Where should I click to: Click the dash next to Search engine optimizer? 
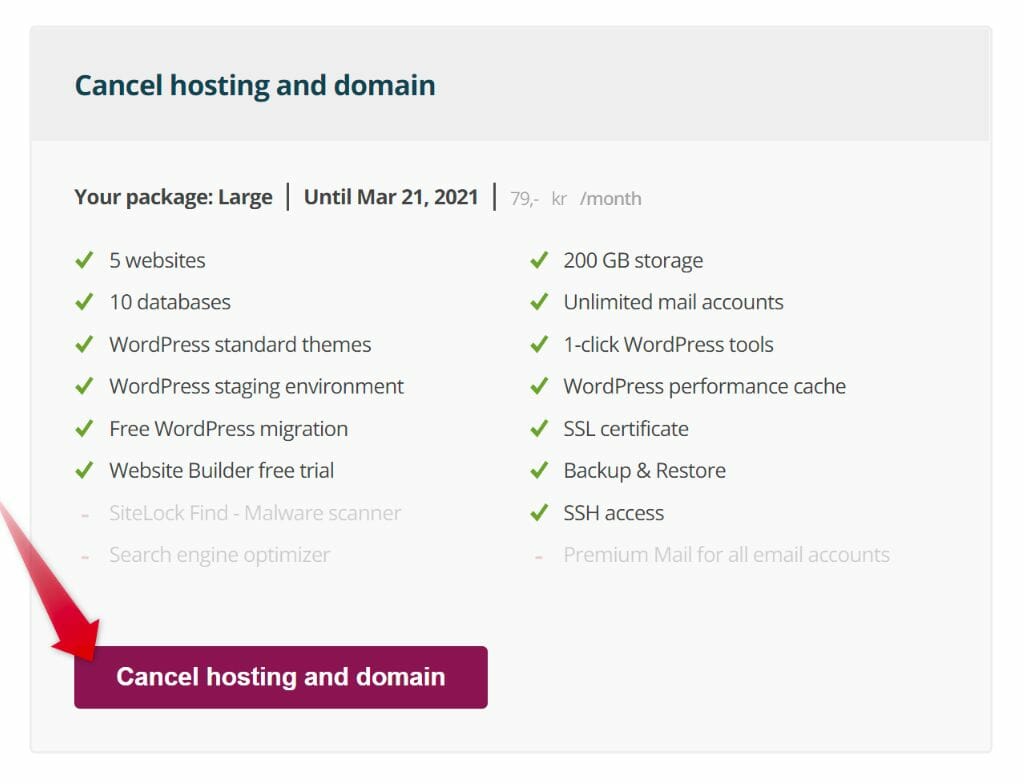point(84,555)
